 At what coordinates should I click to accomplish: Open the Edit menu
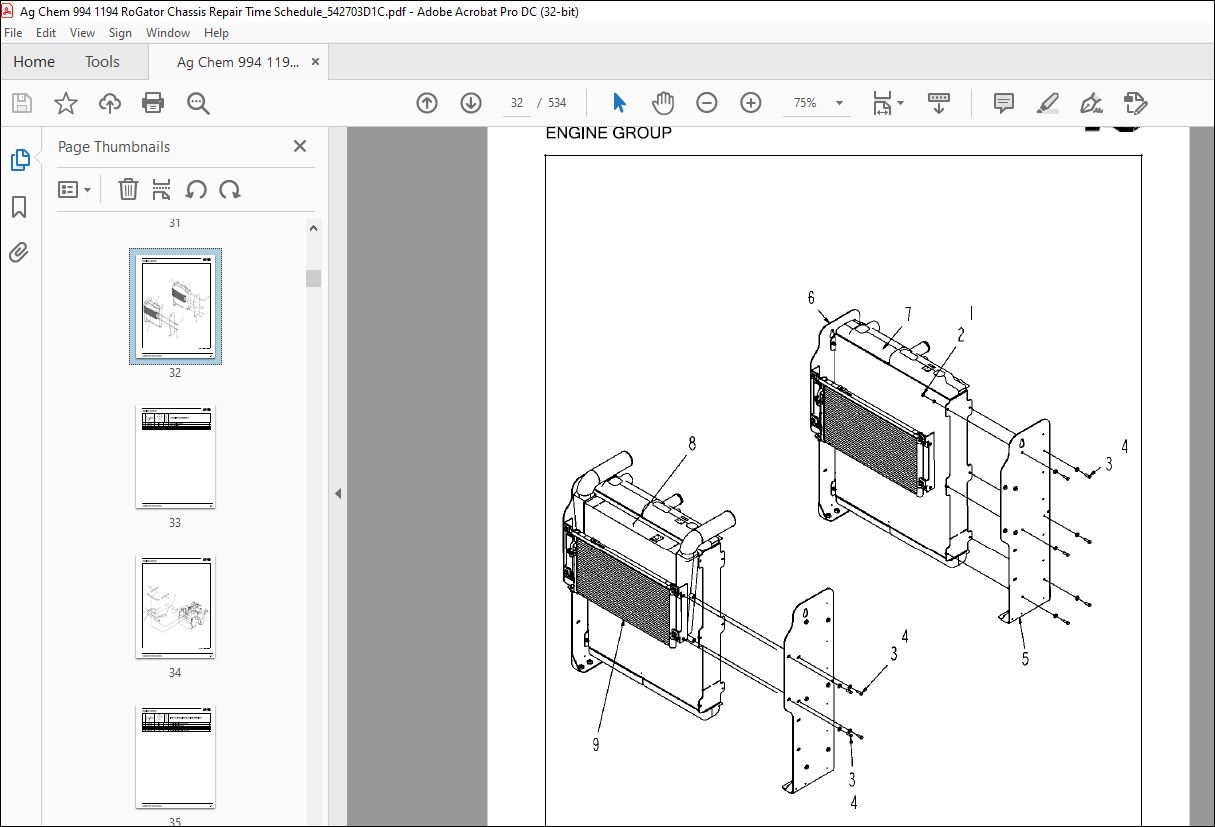(46, 33)
